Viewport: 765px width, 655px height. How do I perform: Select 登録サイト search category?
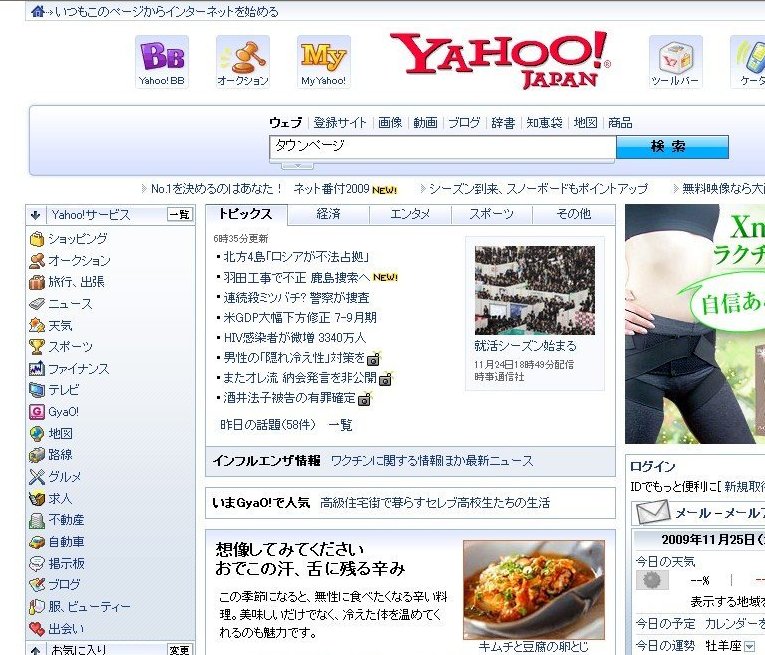click(x=340, y=122)
